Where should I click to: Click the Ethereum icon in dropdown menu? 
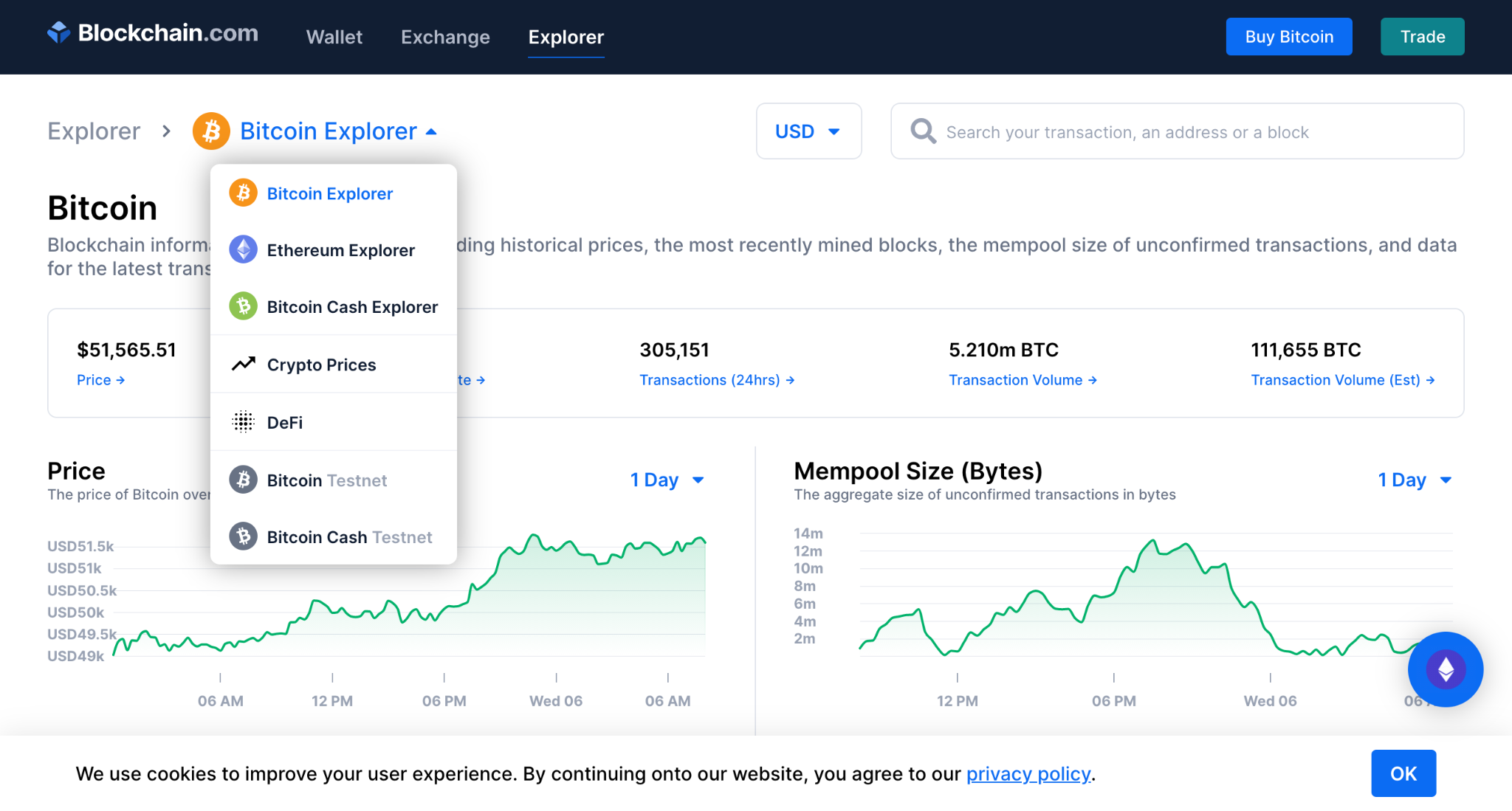pyautogui.click(x=243, y=249)
